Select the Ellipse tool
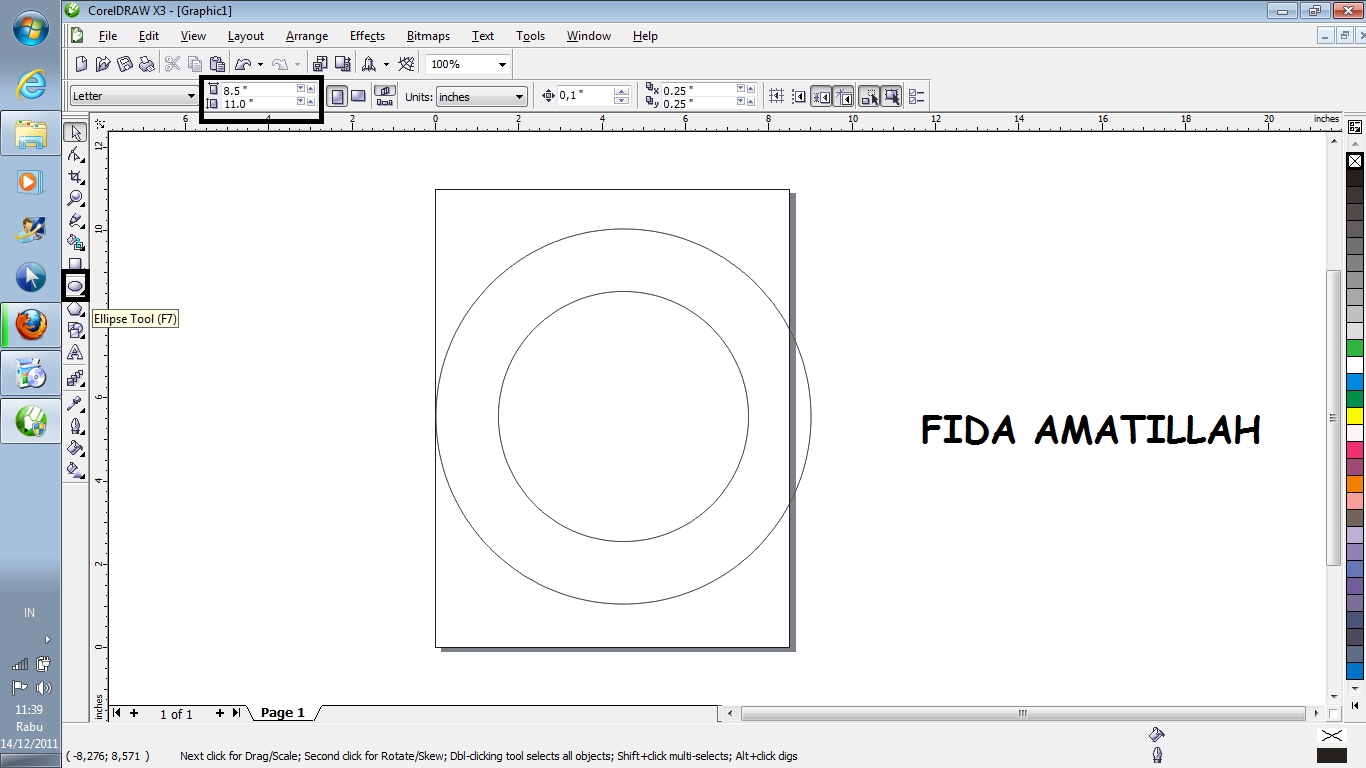The image size is (1366, 768). [75, 286]
